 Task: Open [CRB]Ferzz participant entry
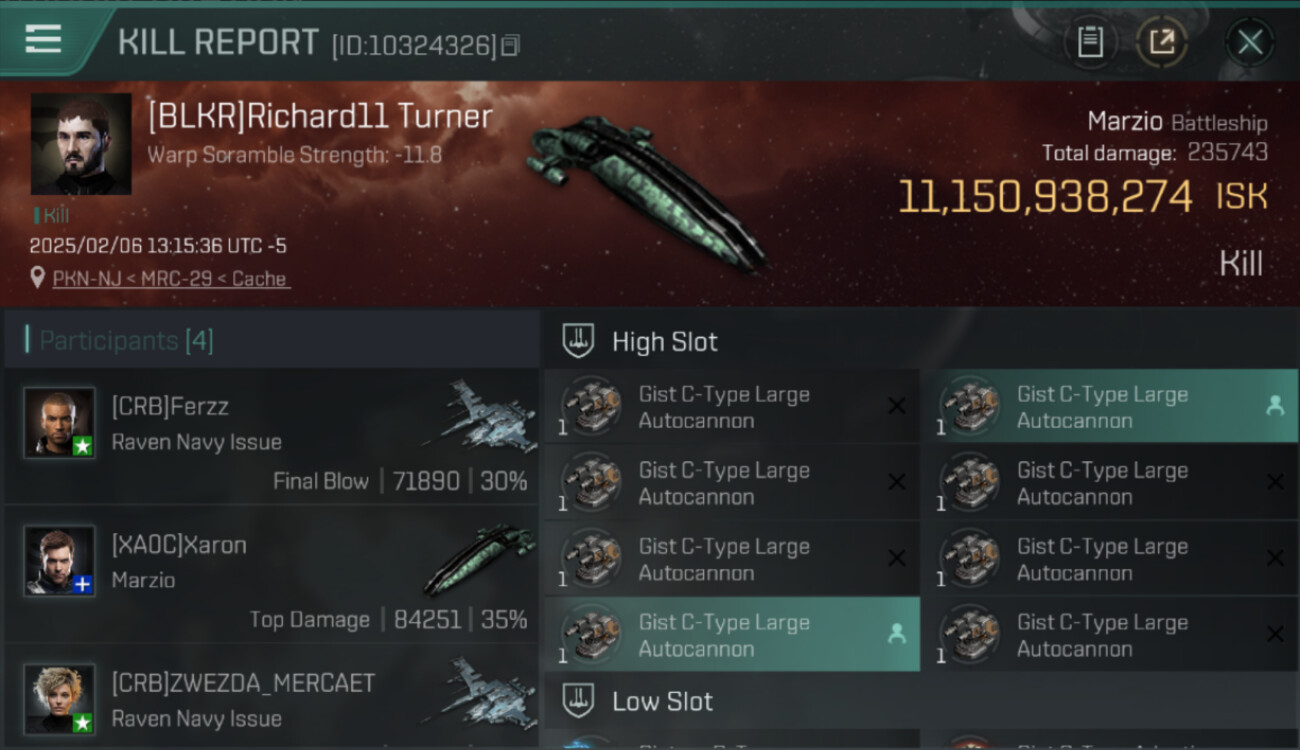tap(271, 436)
